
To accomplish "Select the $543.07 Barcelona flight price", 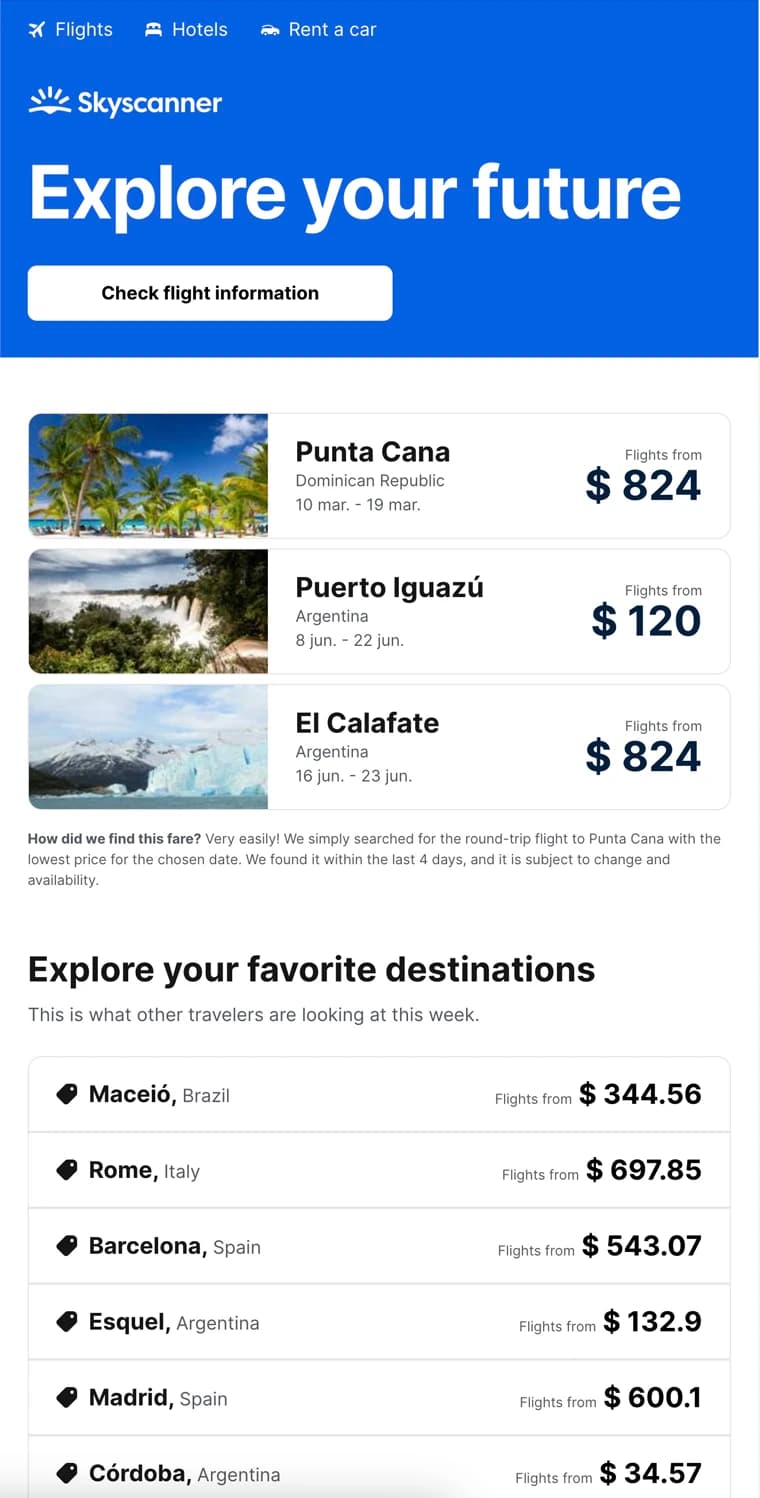I will 641,1246.
